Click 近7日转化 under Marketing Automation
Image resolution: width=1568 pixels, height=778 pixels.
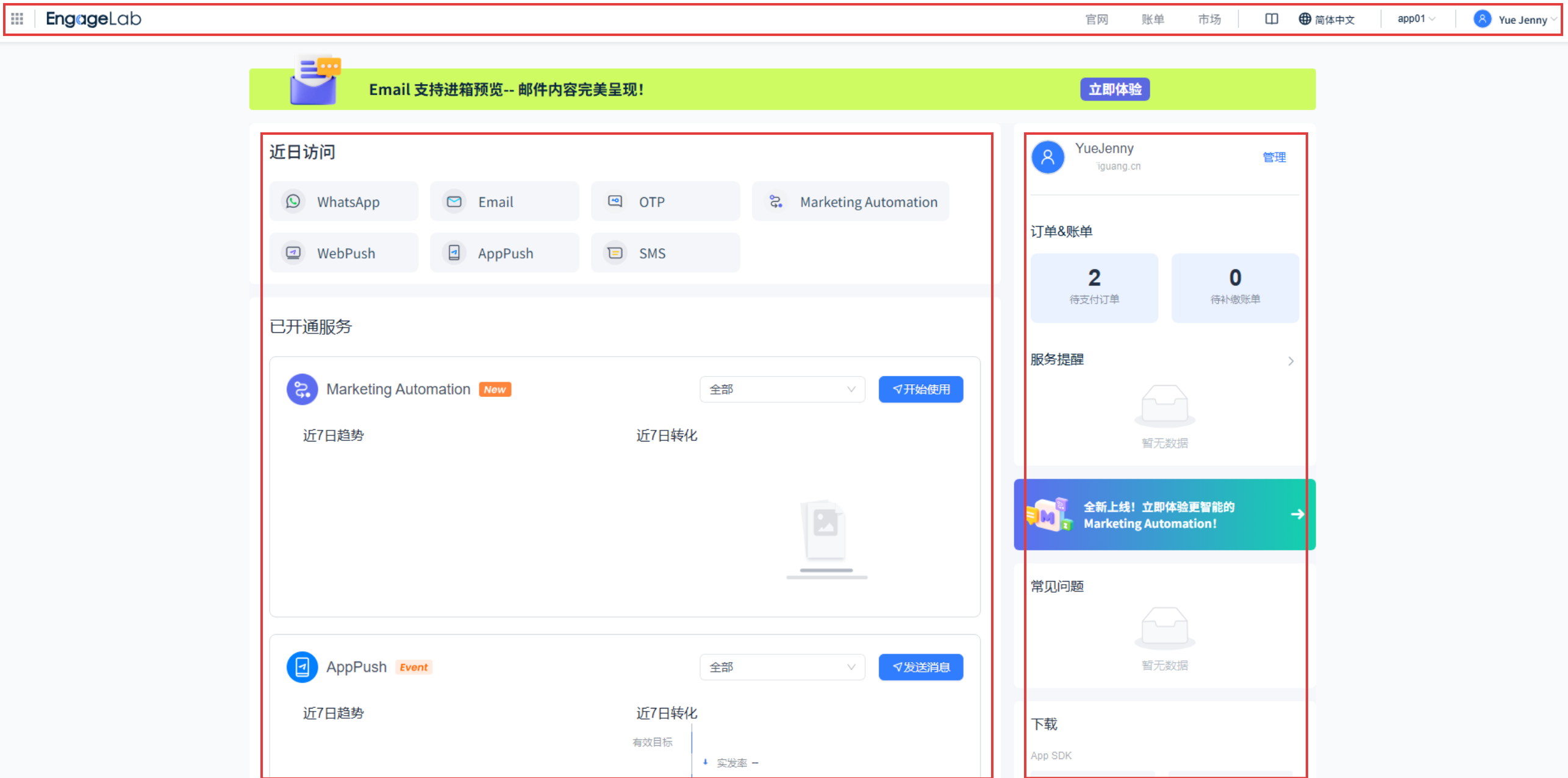click(x=667, y=435)
